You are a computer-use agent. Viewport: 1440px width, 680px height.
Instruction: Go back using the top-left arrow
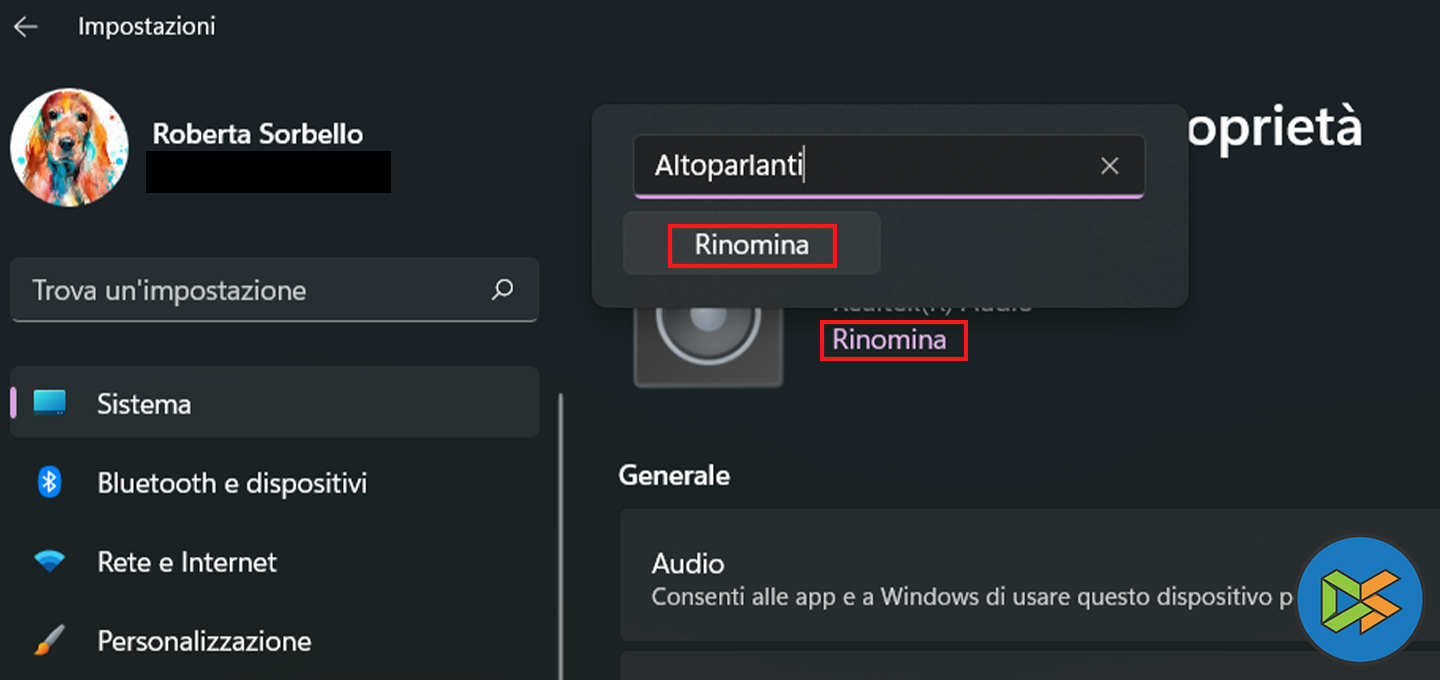tap(25, 27)
